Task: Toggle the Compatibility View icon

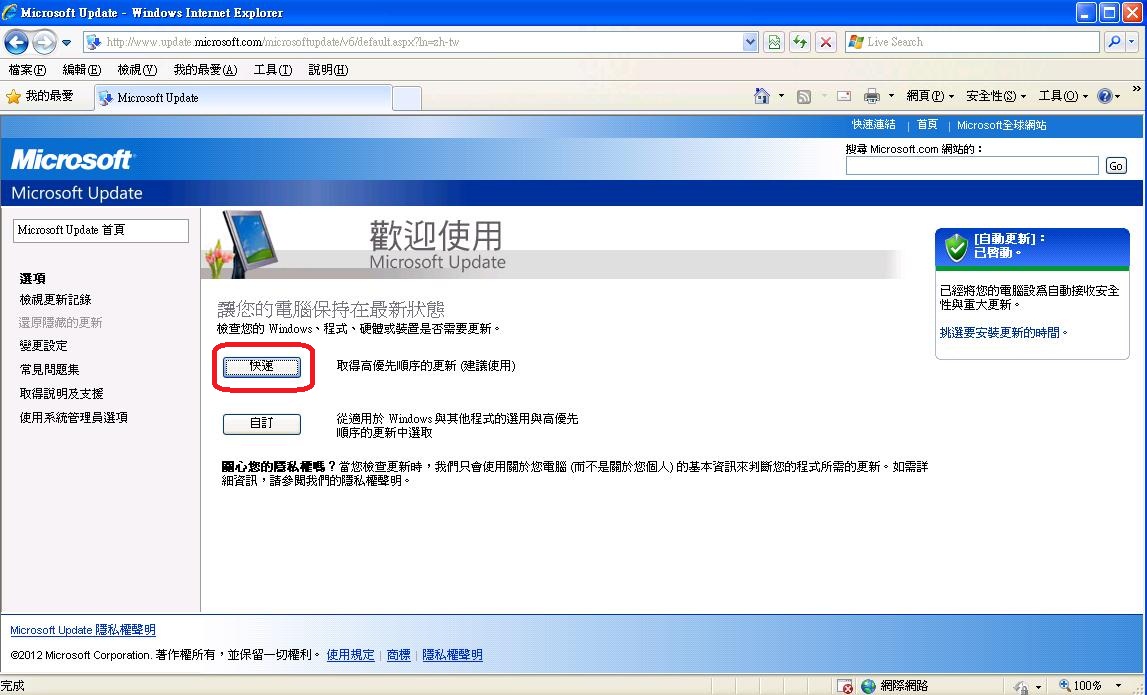Action: 774,42
